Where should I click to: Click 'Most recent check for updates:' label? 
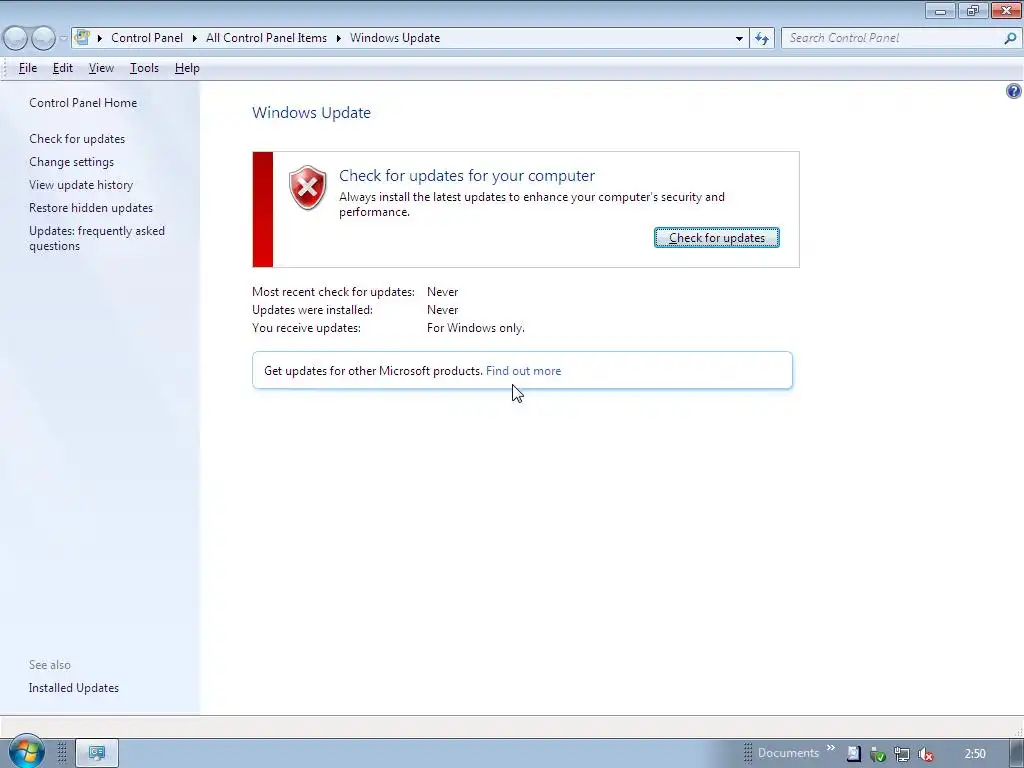coord(333,292)
